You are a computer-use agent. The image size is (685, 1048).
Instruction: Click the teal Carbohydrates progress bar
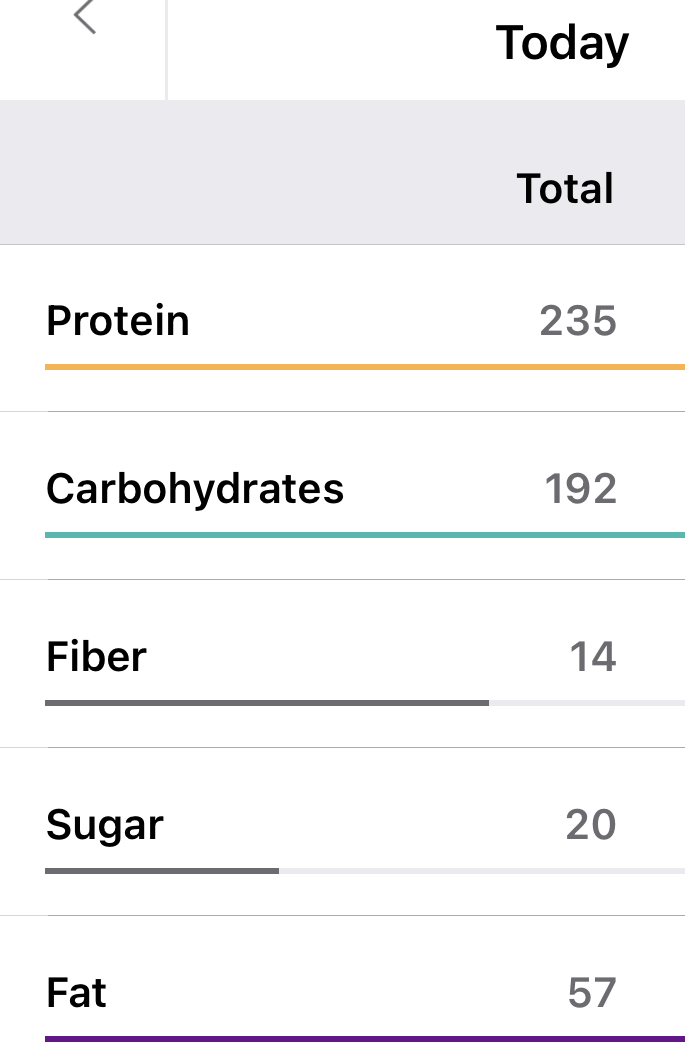coord(364,535)
